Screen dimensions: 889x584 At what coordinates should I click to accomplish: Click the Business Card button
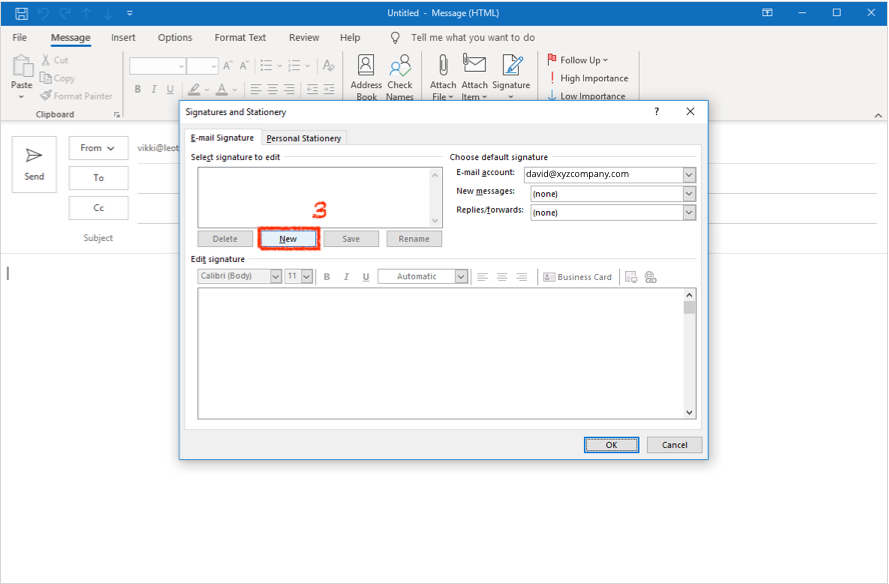tap(578, 277)
